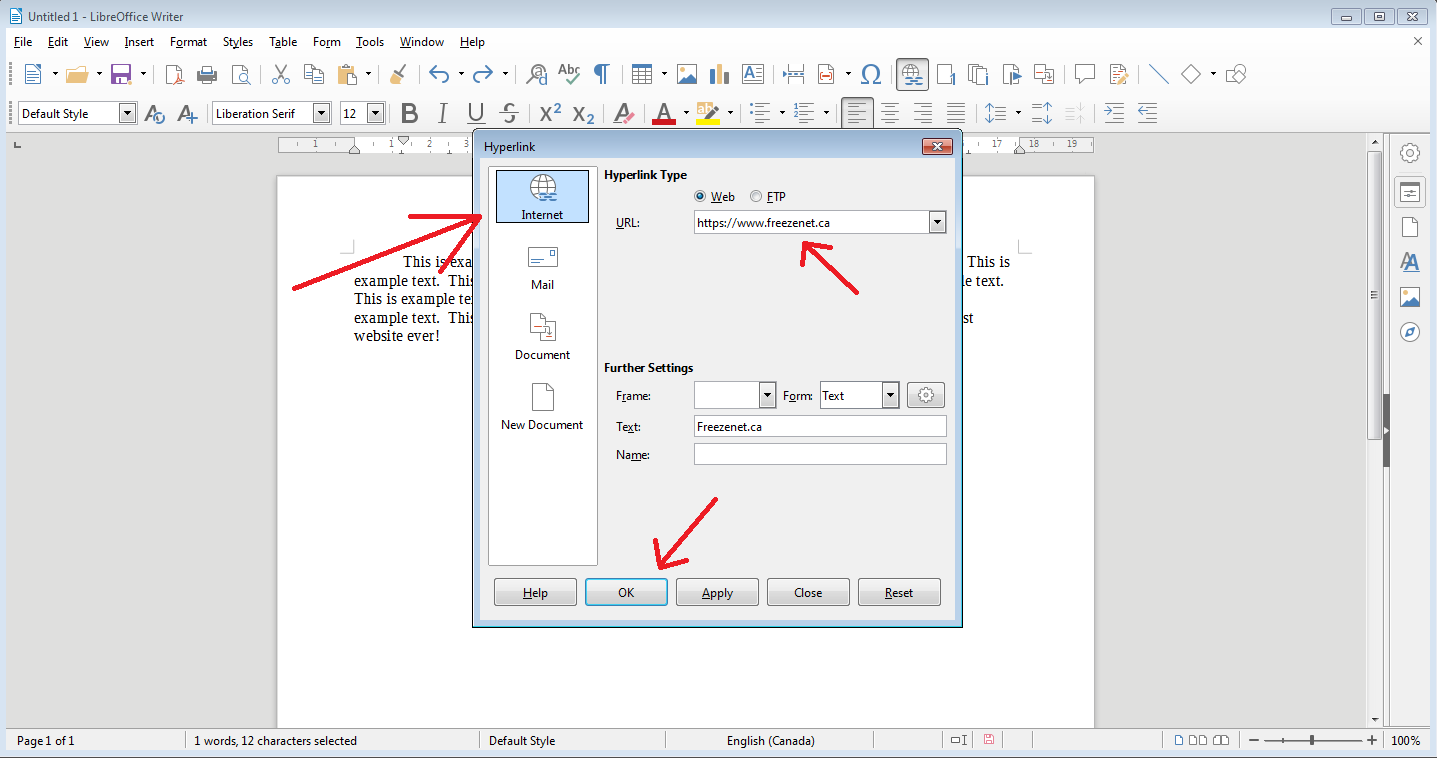Click the Reset button
This screenshot has height=758, width=1437.
(x=899, y=592)
